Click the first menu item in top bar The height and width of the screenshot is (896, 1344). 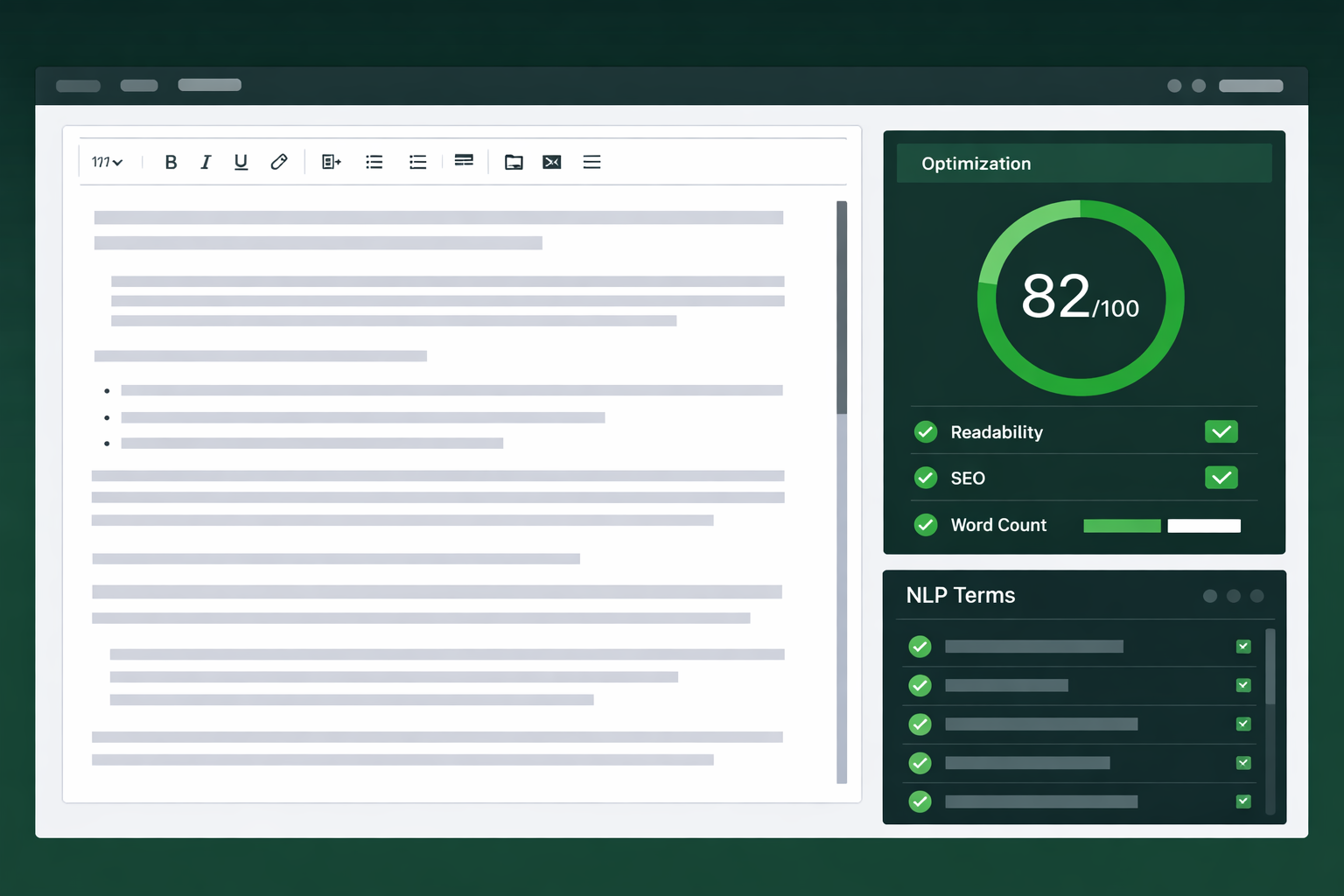pyautogui.click(x=78, y=86)
